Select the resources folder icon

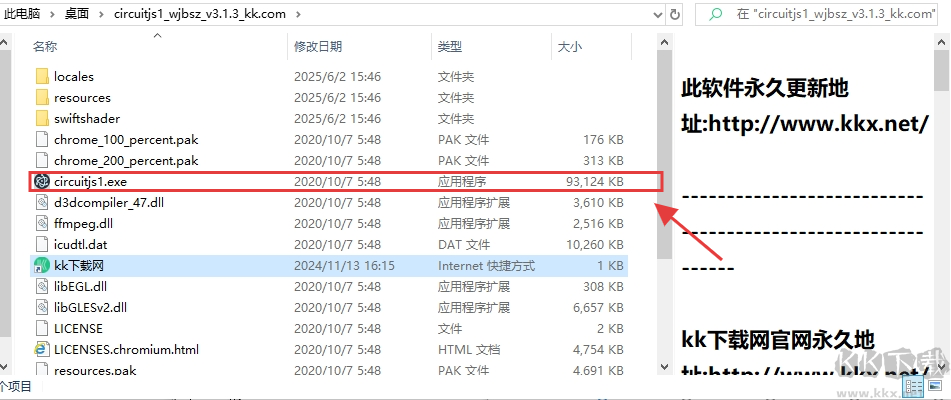42,98
